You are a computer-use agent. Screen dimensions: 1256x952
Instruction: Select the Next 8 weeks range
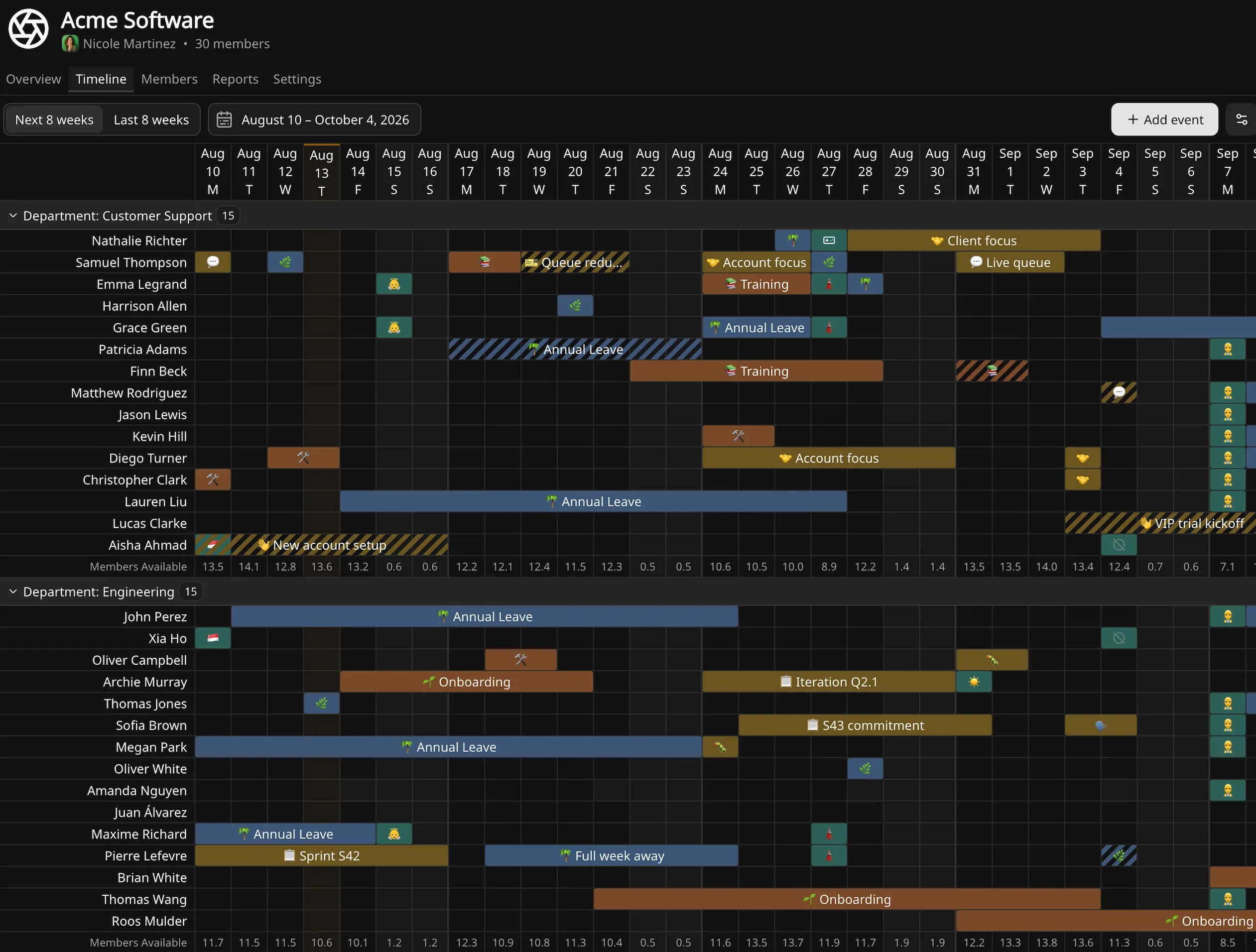tap(54, 120)
